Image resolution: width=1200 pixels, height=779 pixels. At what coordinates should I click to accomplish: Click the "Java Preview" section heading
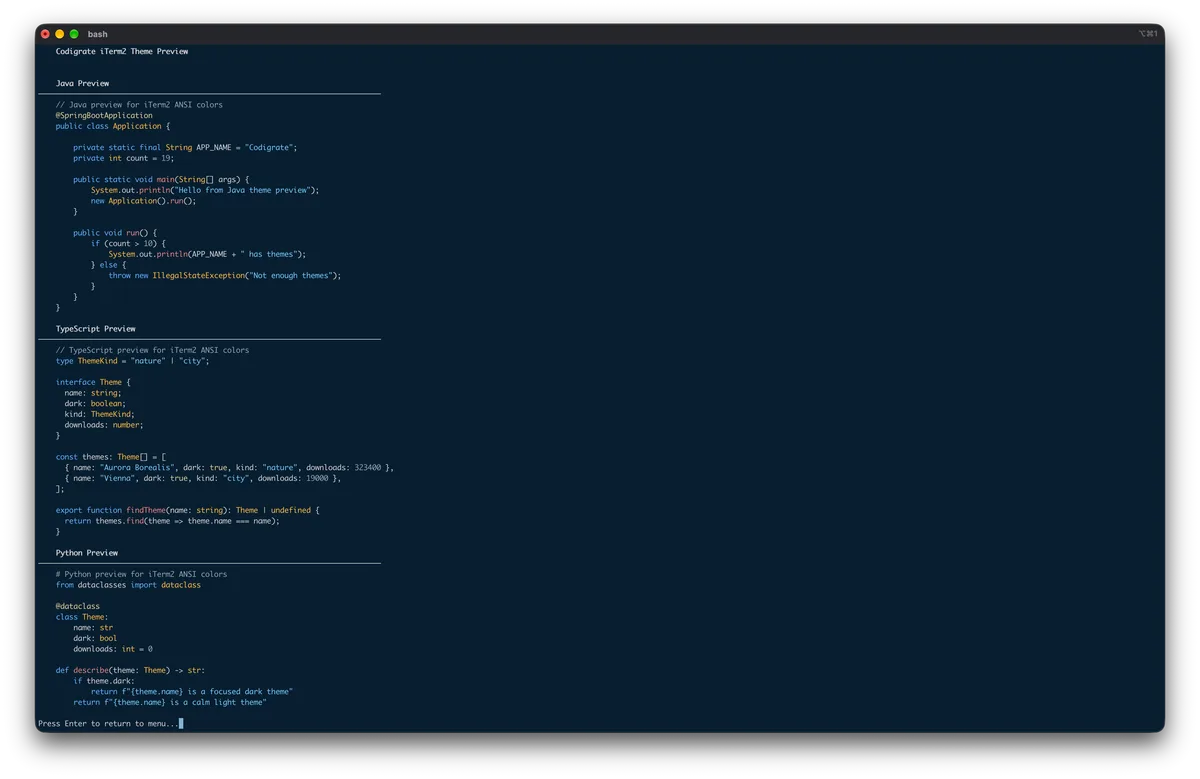(82, 83)
